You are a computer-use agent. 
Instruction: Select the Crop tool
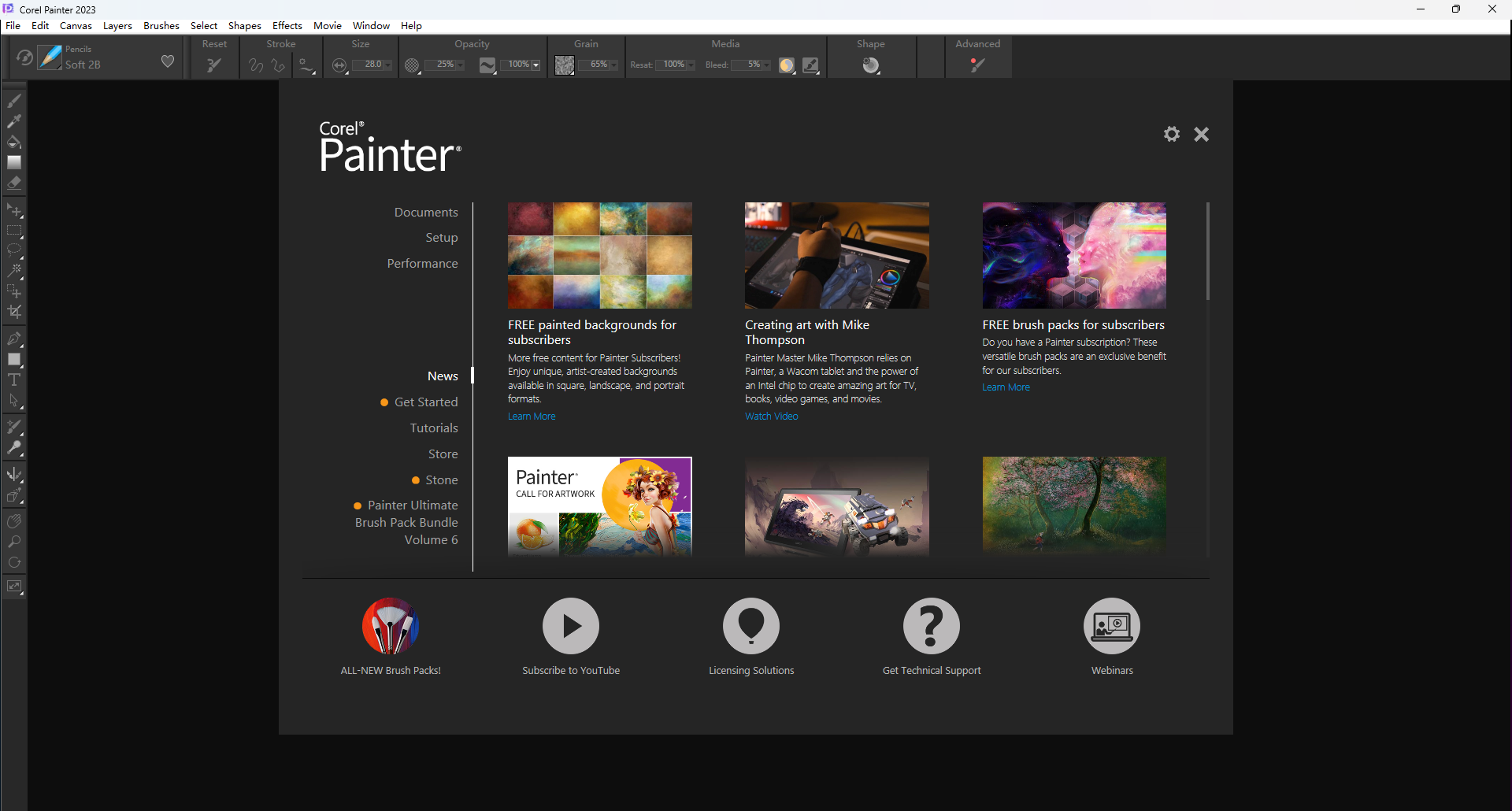(14, 312)
